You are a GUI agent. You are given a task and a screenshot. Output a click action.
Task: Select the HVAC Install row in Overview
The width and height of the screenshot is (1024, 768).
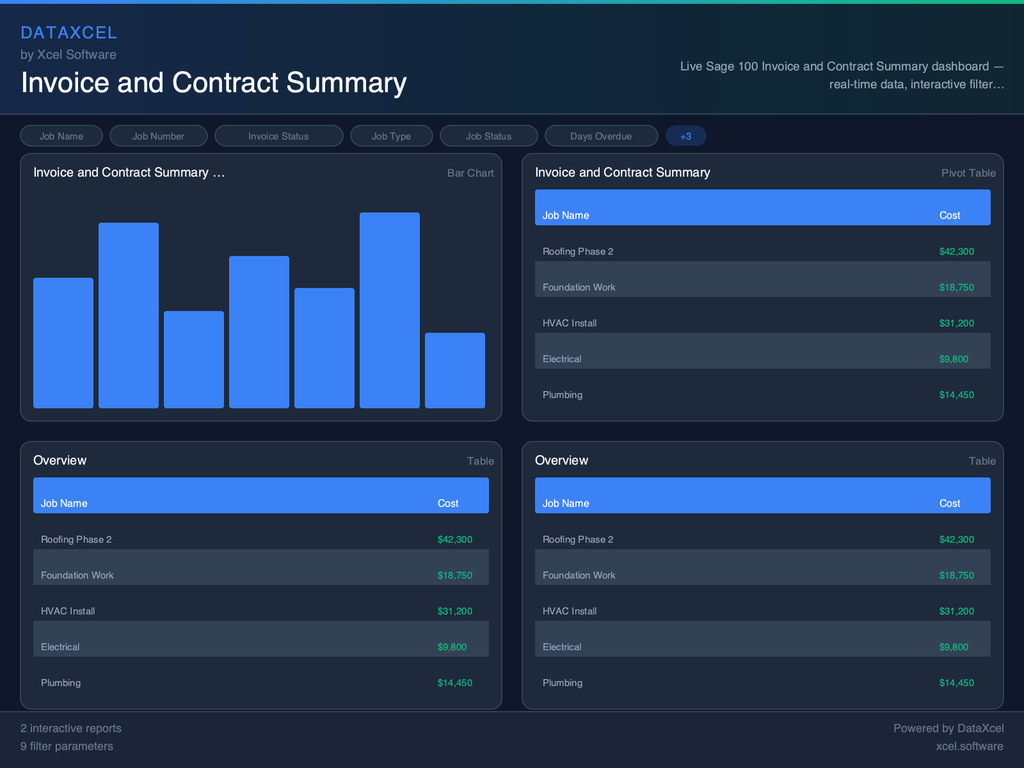point(260,611)
